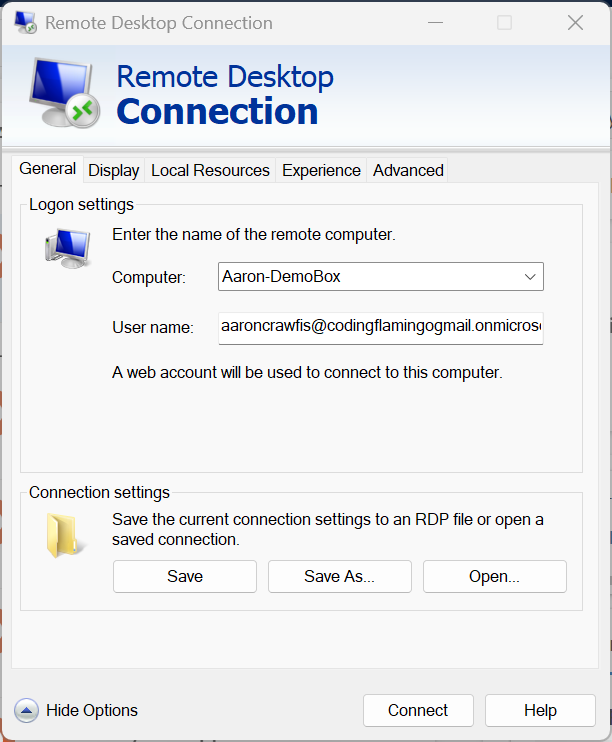The height and width of the screenshot is (742, 612).
Task: Click into the User name field
Action: coord(381,327)
